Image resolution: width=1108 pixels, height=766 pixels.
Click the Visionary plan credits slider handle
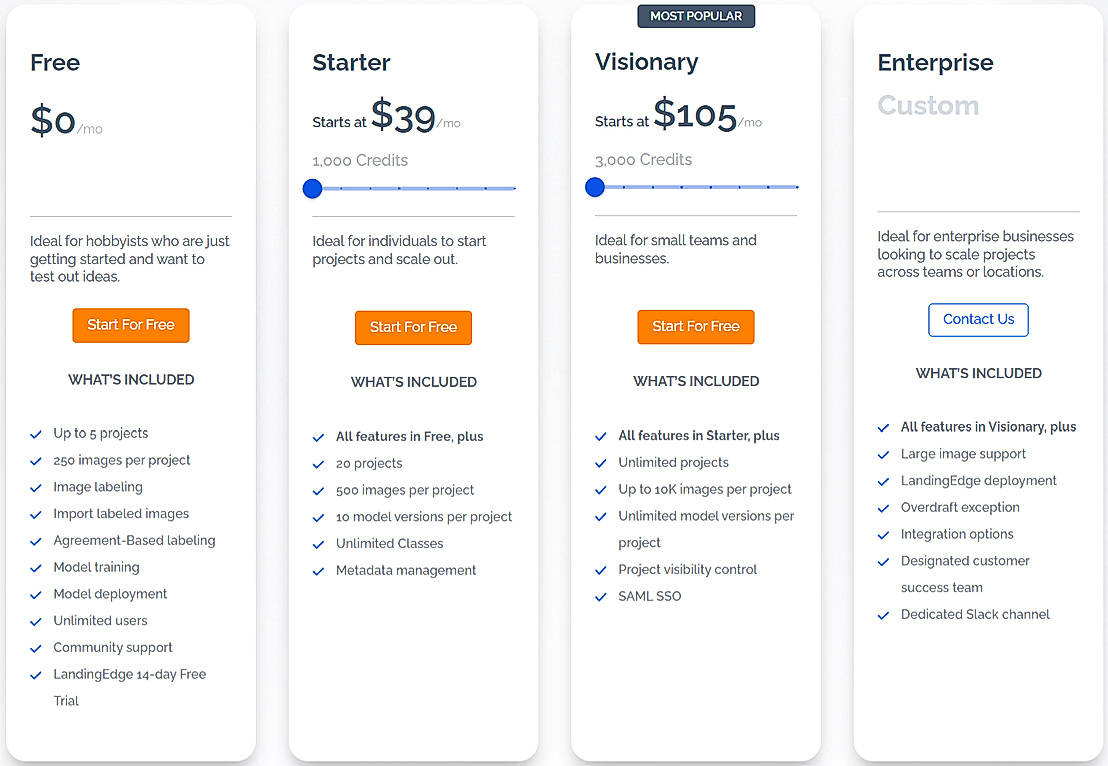[x=595, y=187]
